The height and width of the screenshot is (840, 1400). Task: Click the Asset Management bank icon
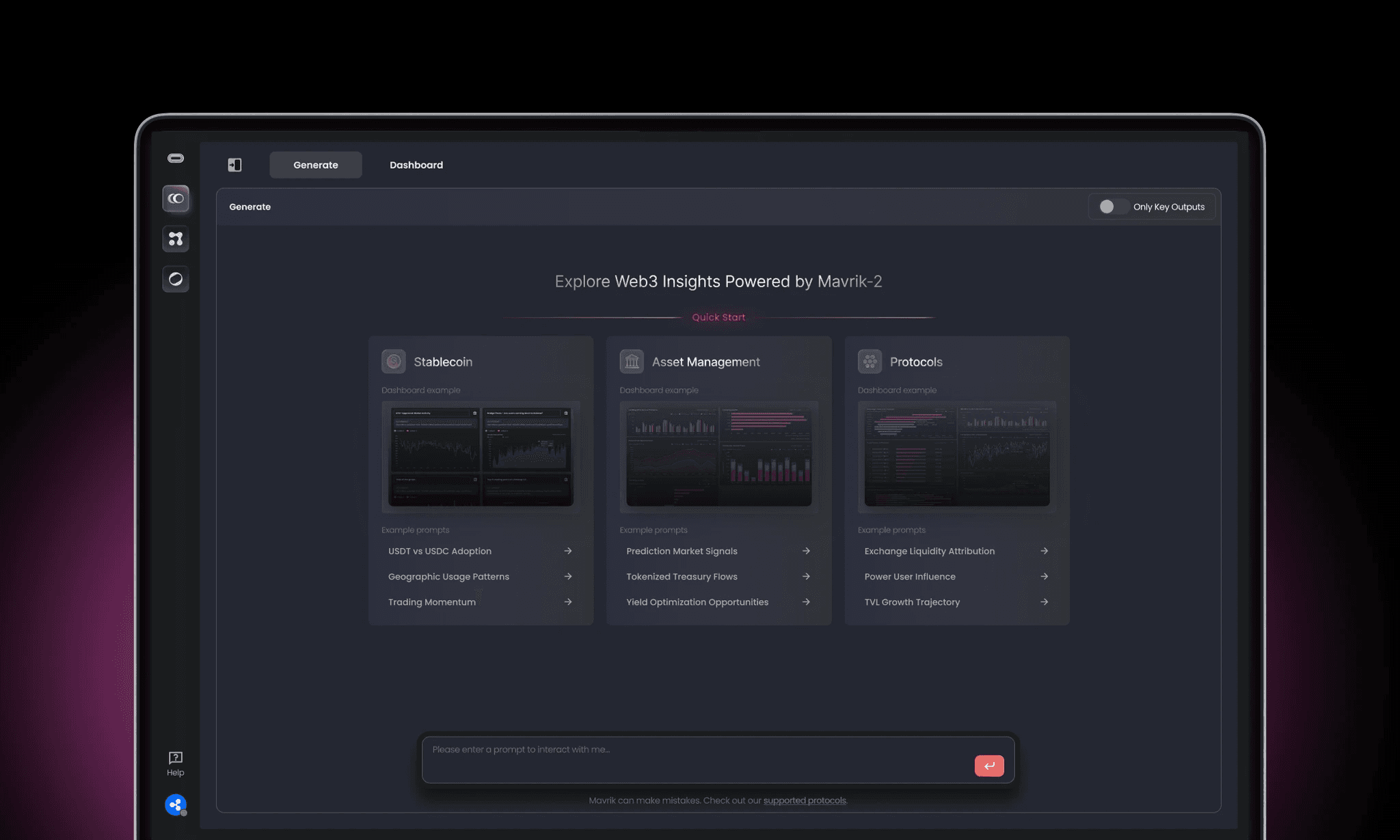[x=632, y=362]
